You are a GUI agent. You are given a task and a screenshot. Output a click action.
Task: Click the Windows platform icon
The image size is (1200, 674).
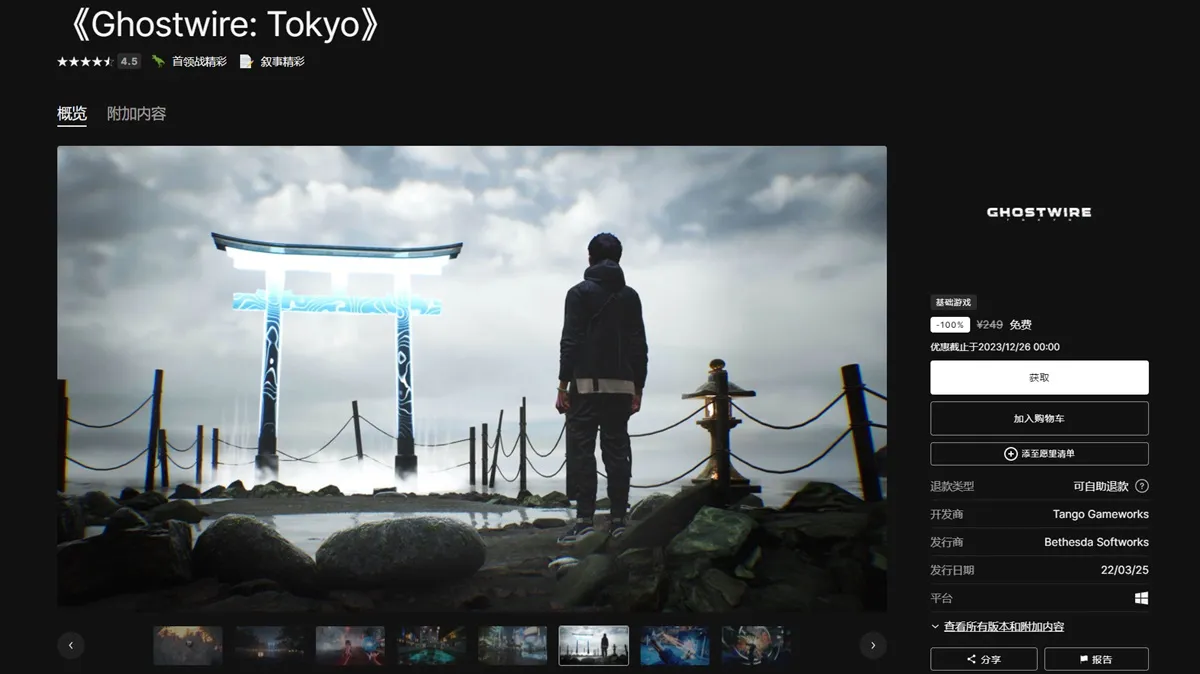[1142, 598]
